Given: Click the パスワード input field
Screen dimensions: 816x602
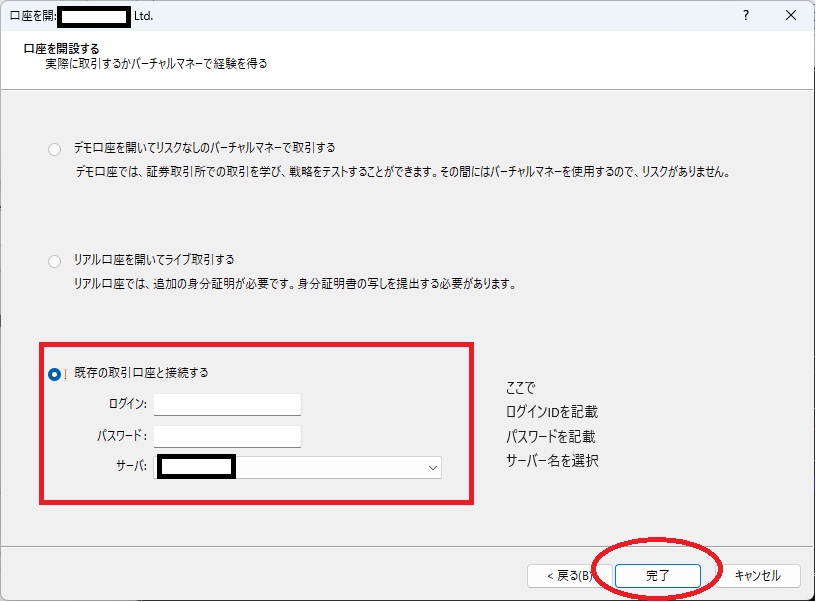Looking at the screenshot, I should pos(227,436).
